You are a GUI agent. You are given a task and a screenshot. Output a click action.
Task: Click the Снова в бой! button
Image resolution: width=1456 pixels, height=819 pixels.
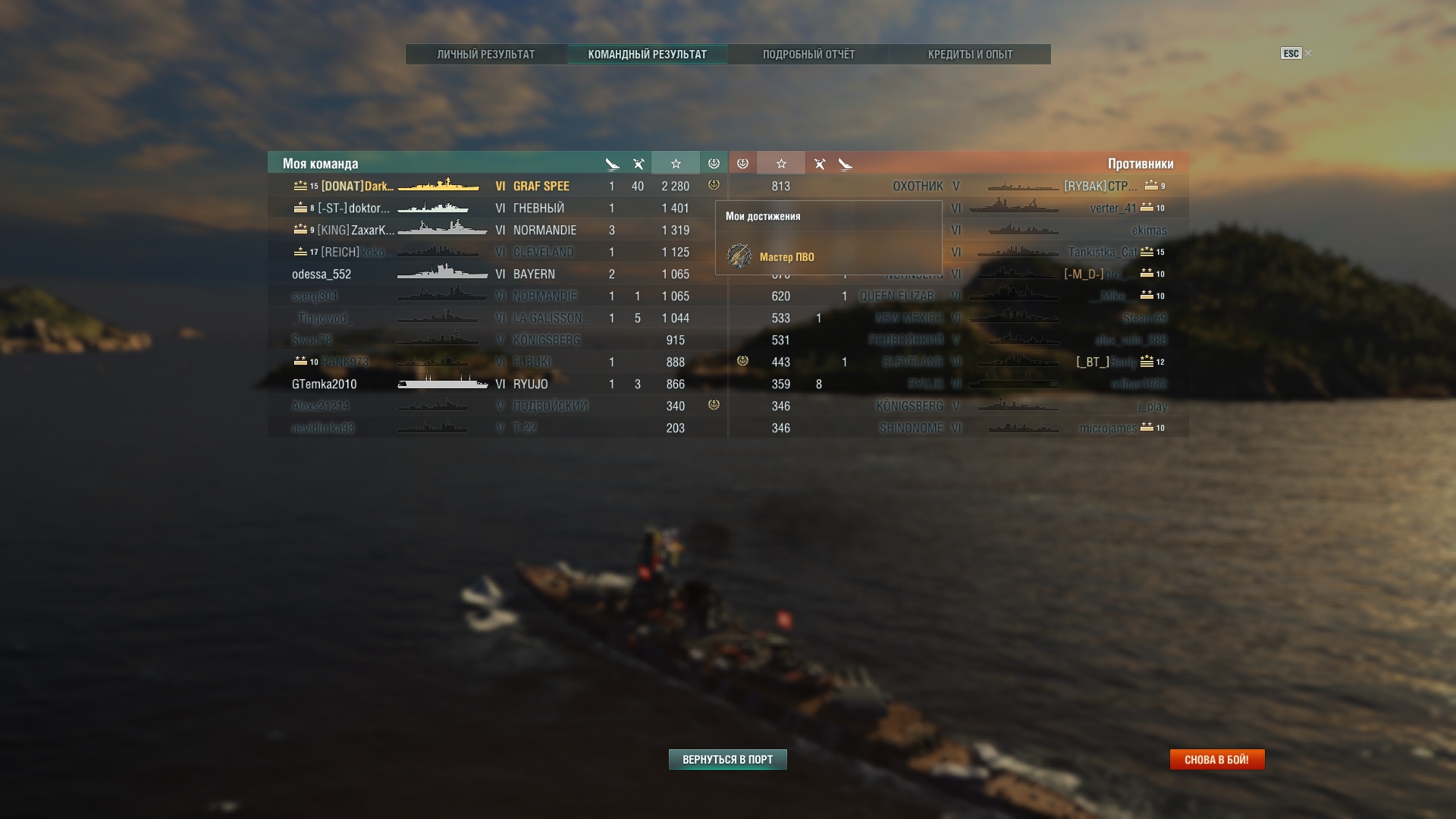click(x=1217, y=759)
